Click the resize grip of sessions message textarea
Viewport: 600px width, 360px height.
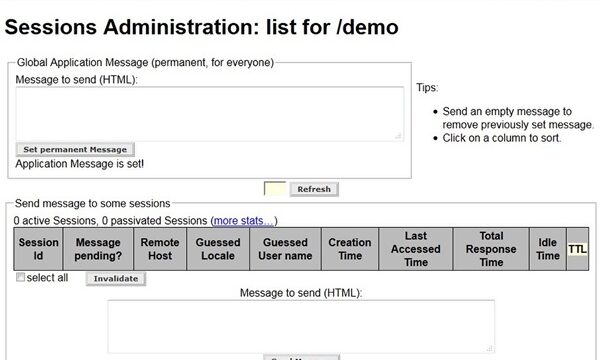click(x=489, y=348)
